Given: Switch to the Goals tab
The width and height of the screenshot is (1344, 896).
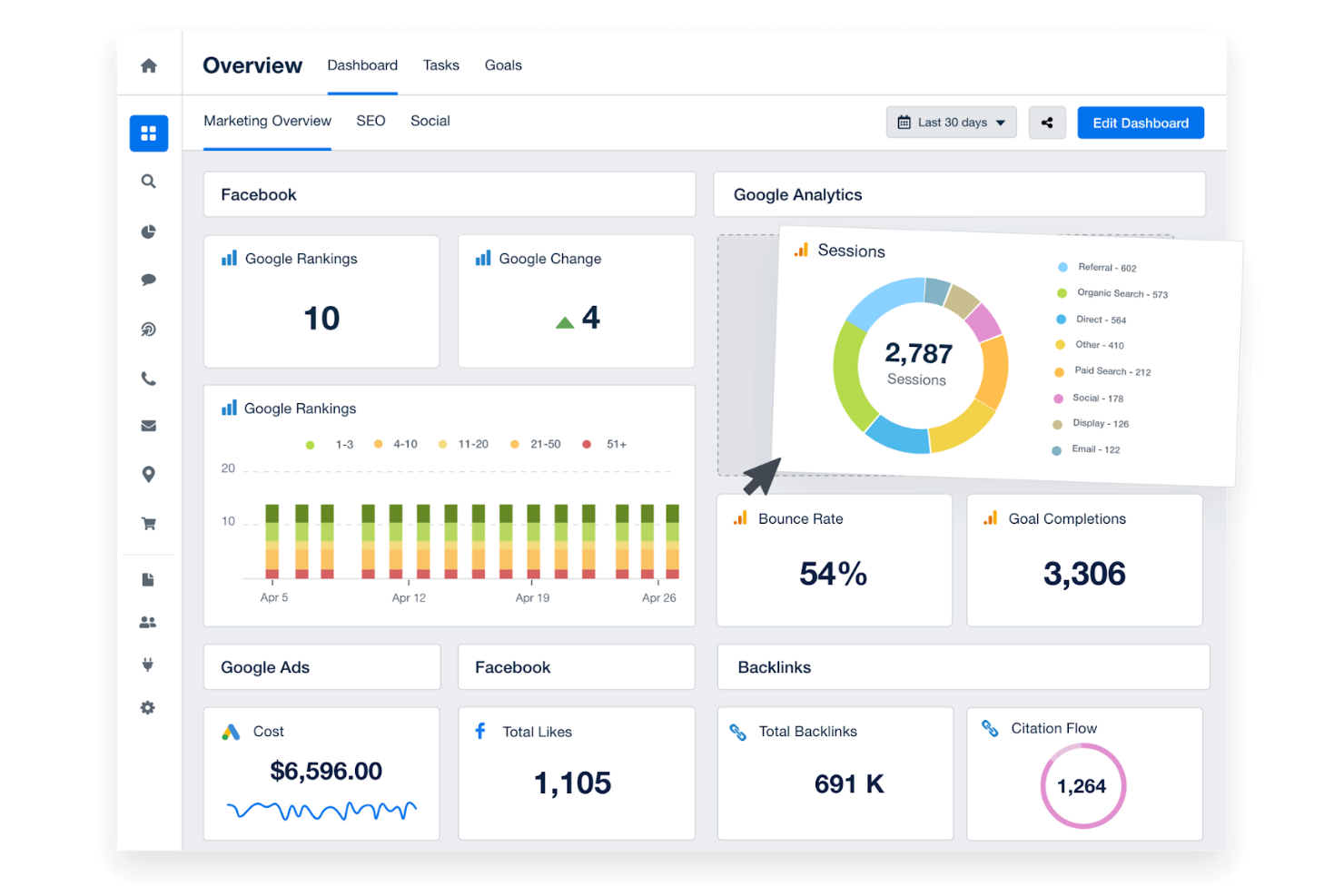Looking at the screenshot, I should click(503, 65).
